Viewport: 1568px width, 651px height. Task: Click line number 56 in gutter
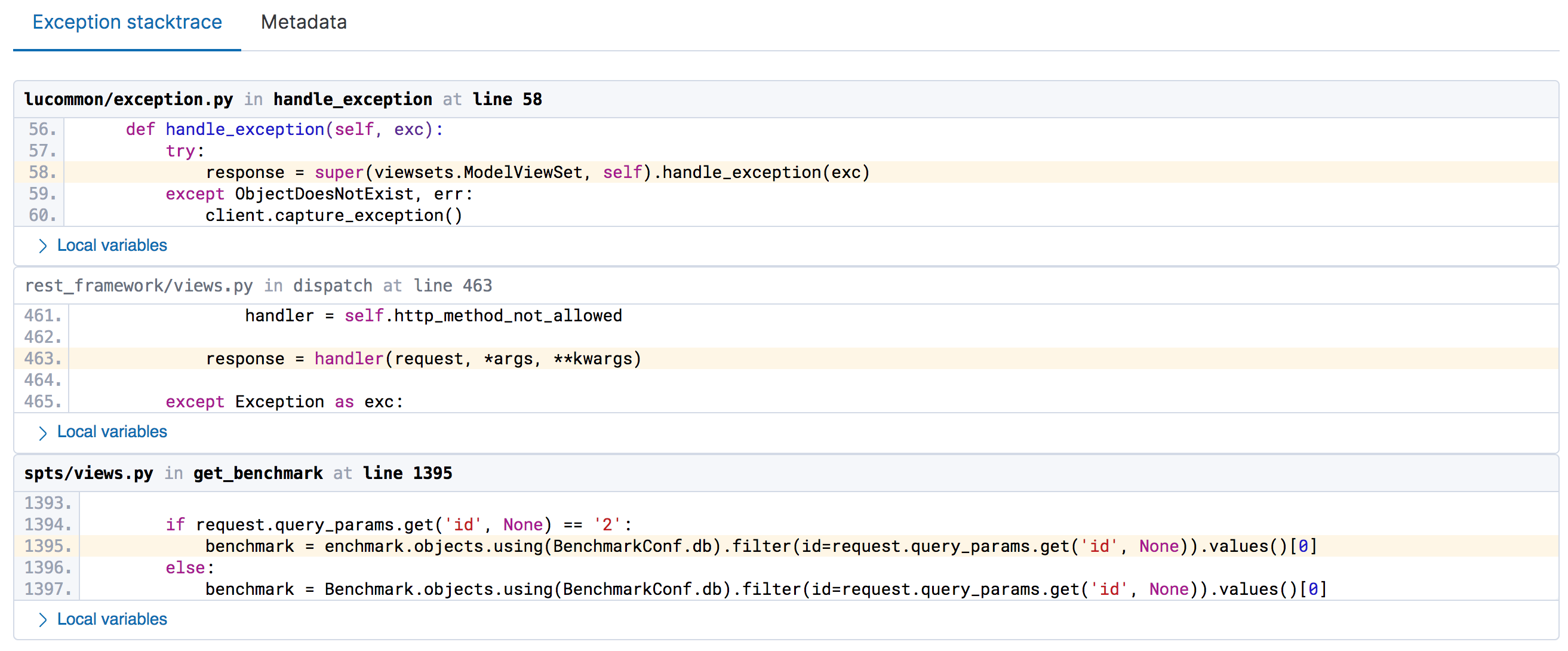click(42, 129)
